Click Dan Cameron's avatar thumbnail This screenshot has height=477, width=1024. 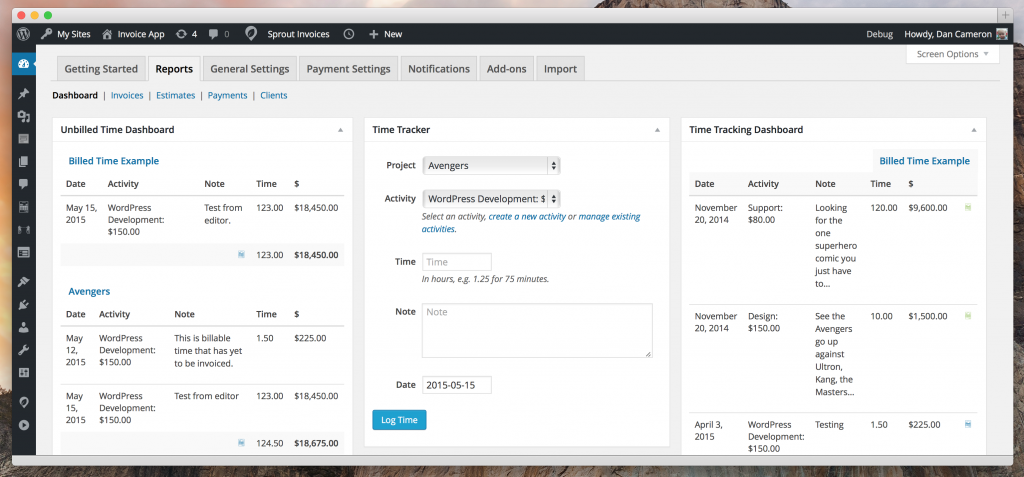pyautogui.click(x=1002, y=34)
